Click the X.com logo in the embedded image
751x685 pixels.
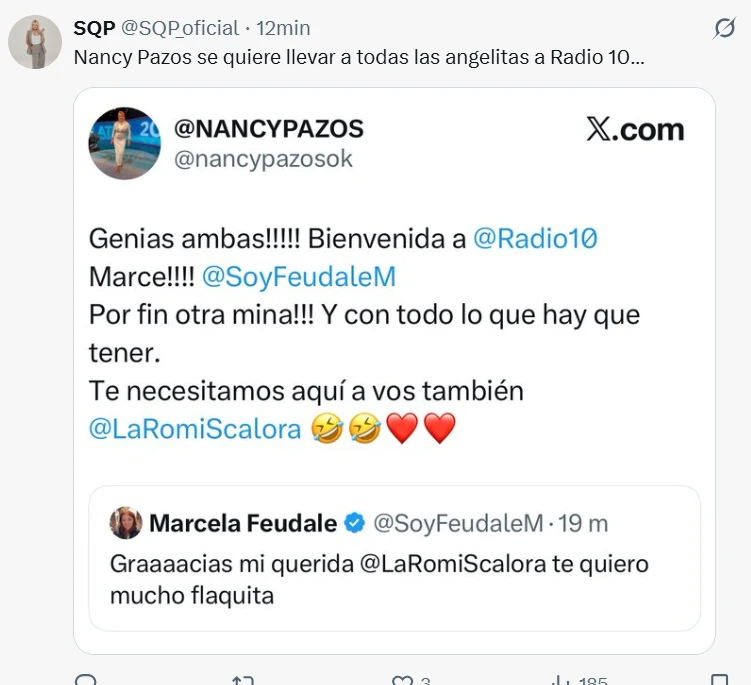point(634,129)
